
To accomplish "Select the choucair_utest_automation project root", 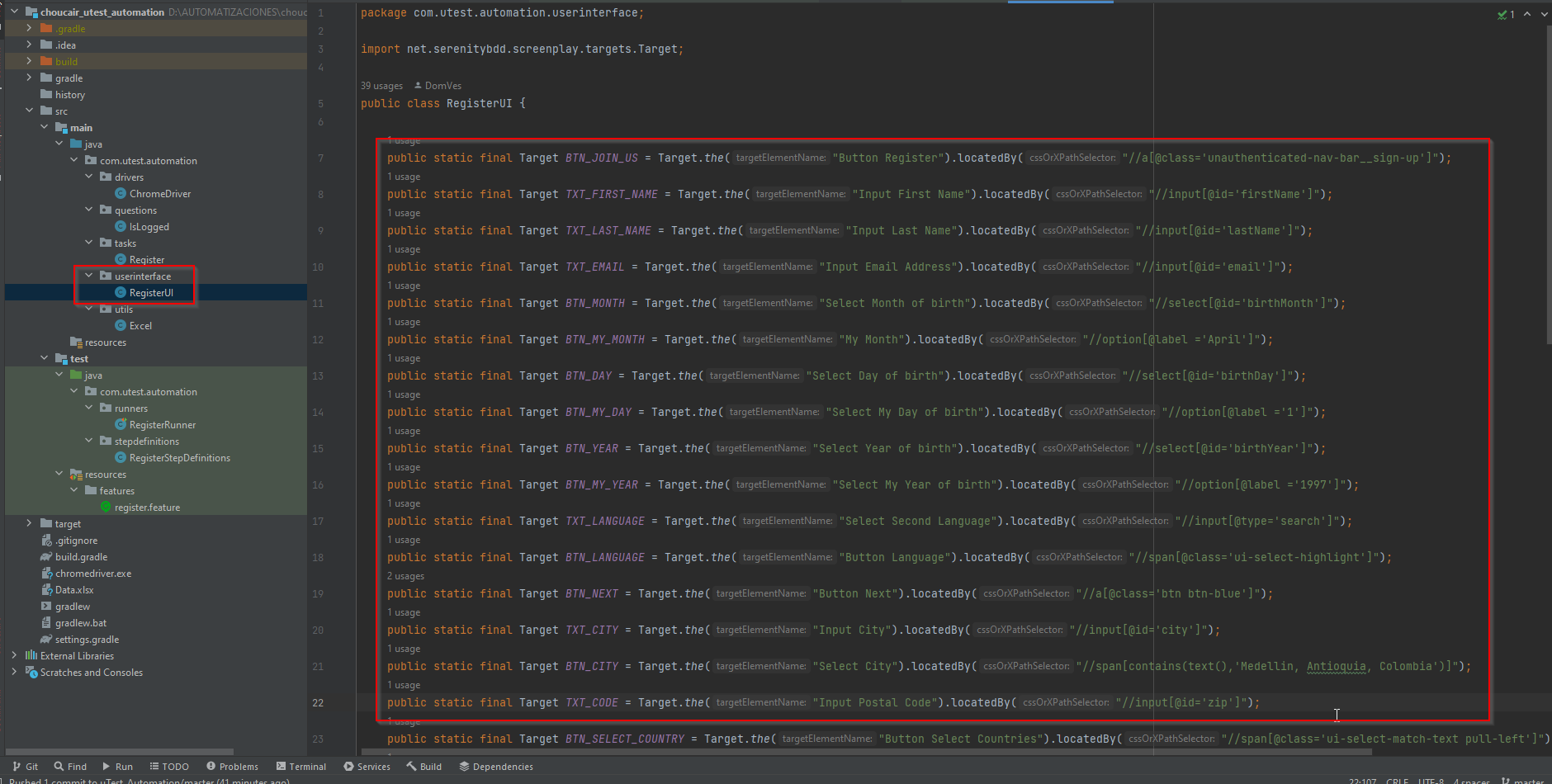I will pyautogui.click(x=102, y=12).
